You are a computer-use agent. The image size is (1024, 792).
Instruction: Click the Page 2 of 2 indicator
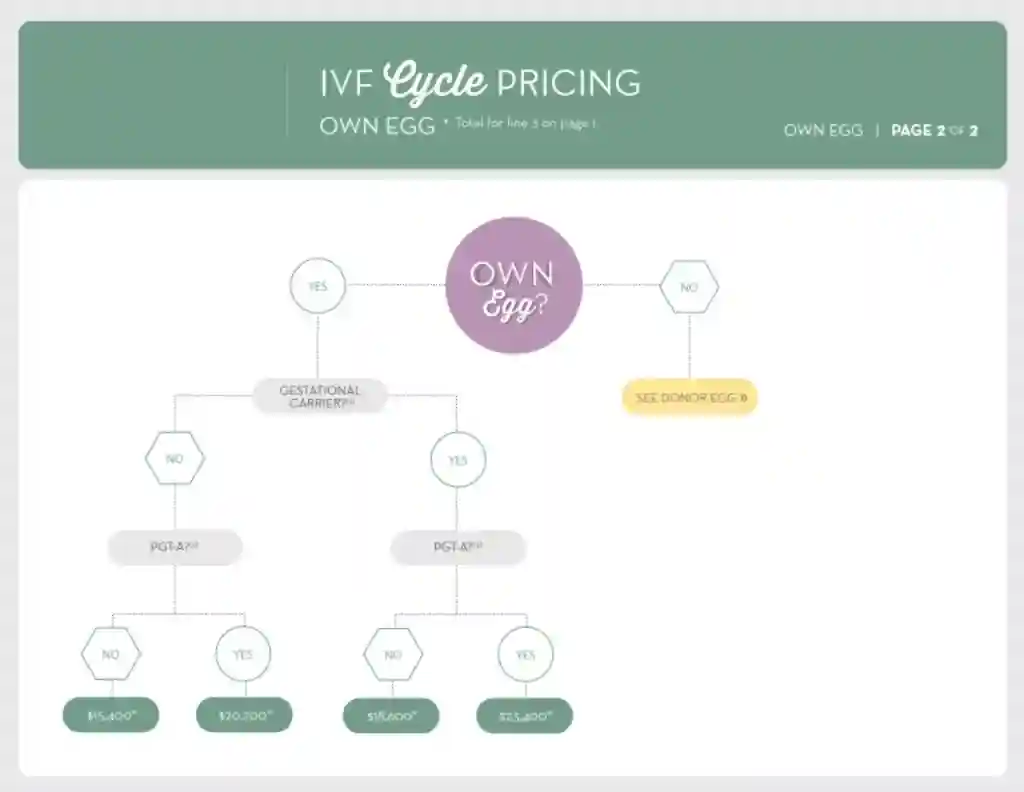(934, 130)
